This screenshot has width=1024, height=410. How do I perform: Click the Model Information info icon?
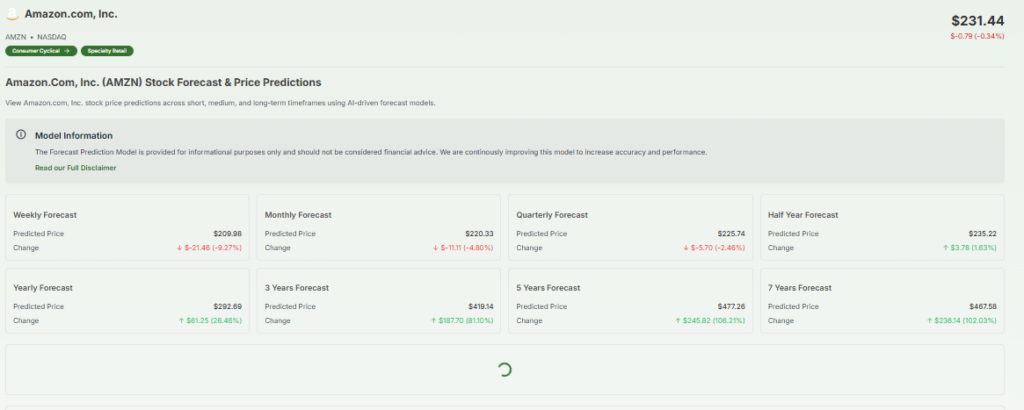pyautogui.click(x=21, y=135)
